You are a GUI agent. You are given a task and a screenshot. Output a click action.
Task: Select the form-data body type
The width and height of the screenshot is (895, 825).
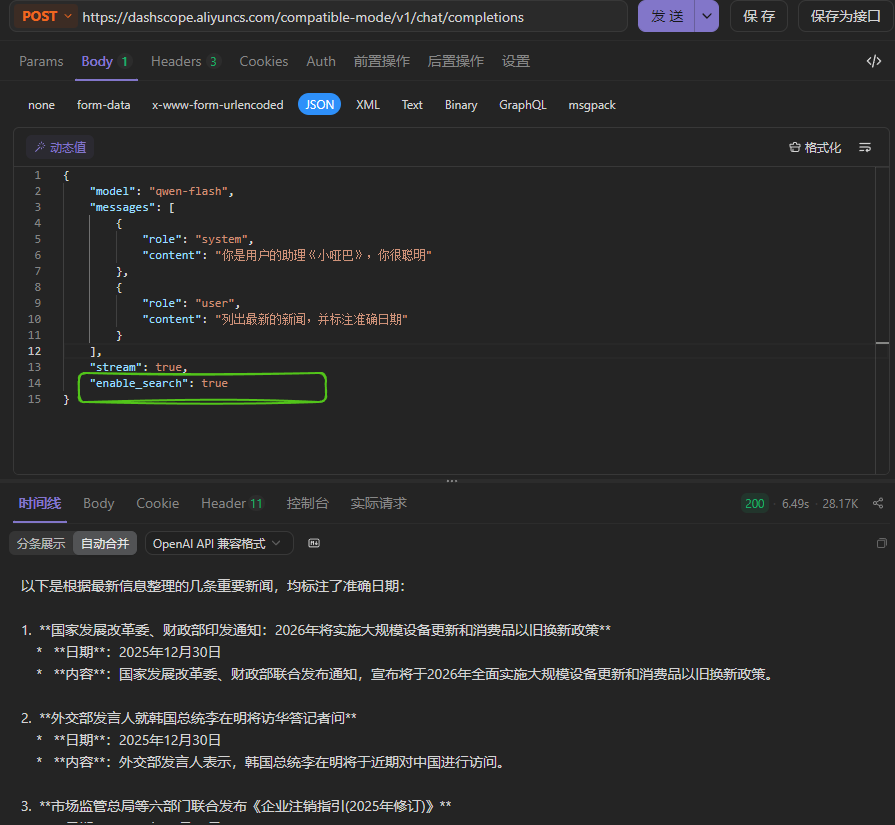(x=103, y=105)
